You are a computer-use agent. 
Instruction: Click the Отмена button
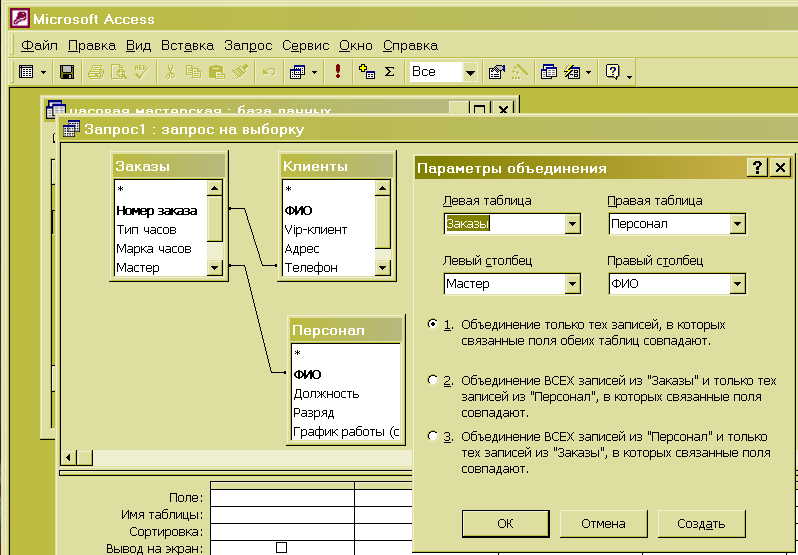[x=603, y=523]
